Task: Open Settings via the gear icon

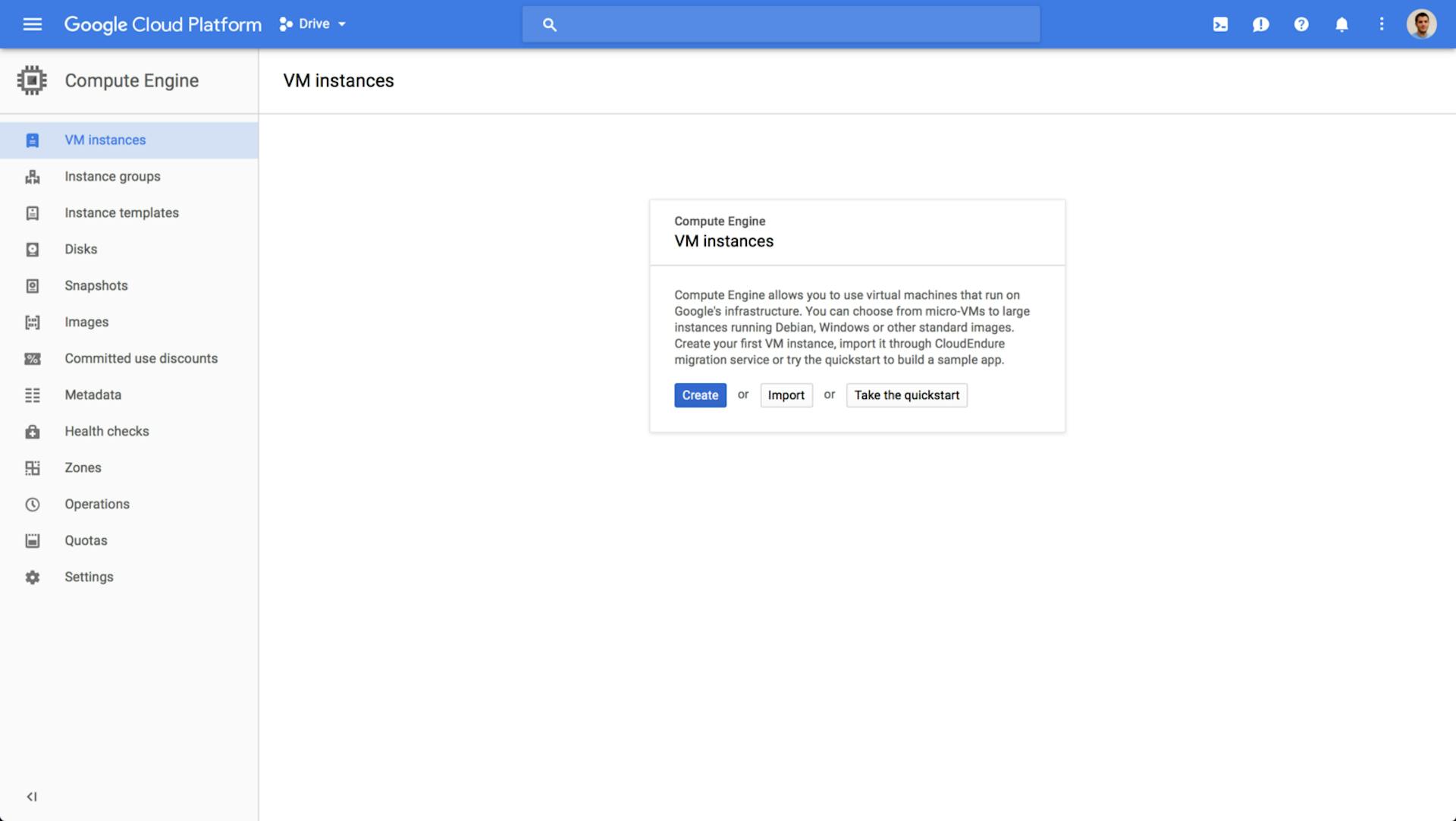Action: click(x=32, y=577)
